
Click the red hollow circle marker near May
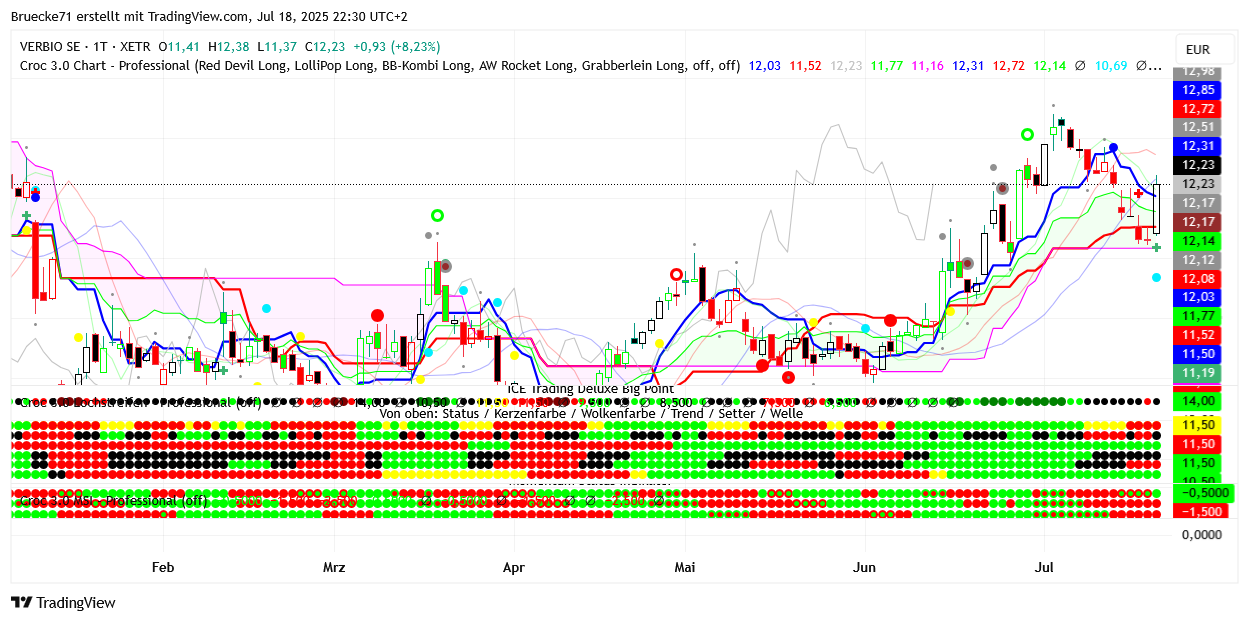click(x=676, y=274)
